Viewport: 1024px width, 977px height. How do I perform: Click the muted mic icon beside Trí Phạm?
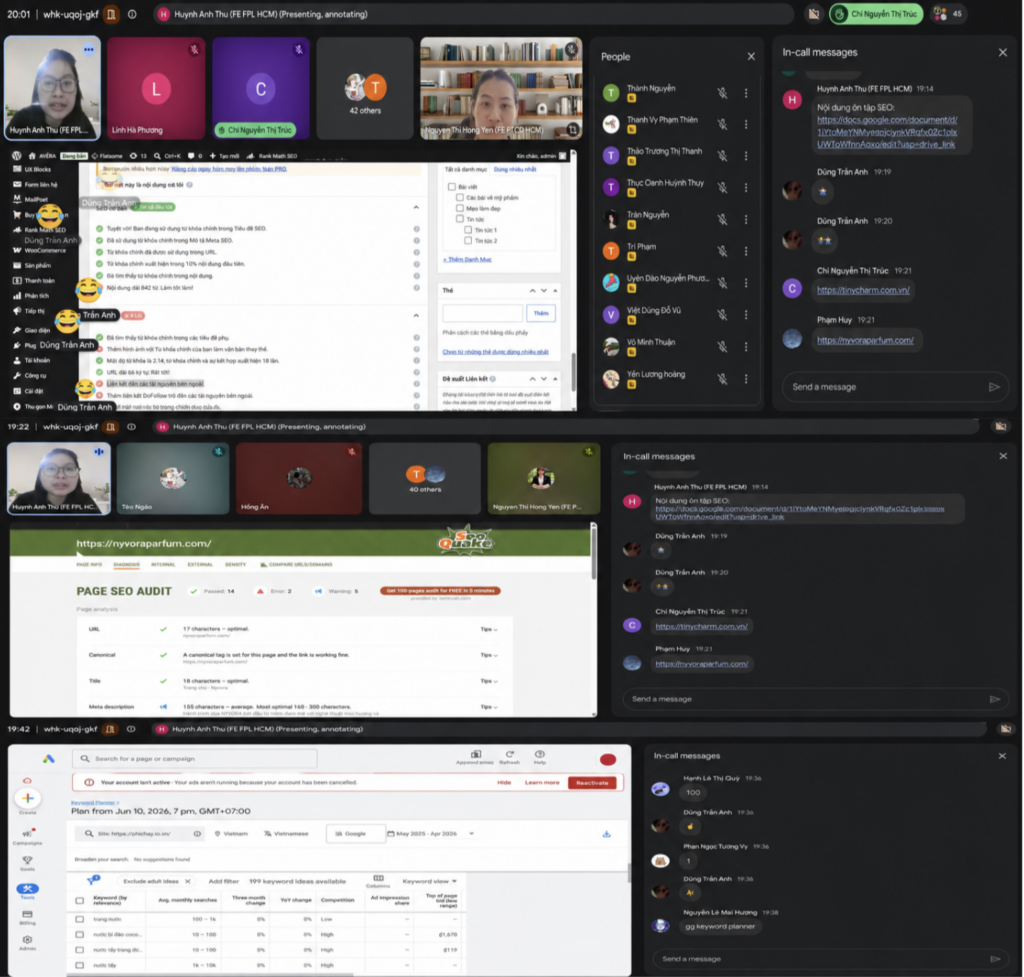tap(722, 251)
